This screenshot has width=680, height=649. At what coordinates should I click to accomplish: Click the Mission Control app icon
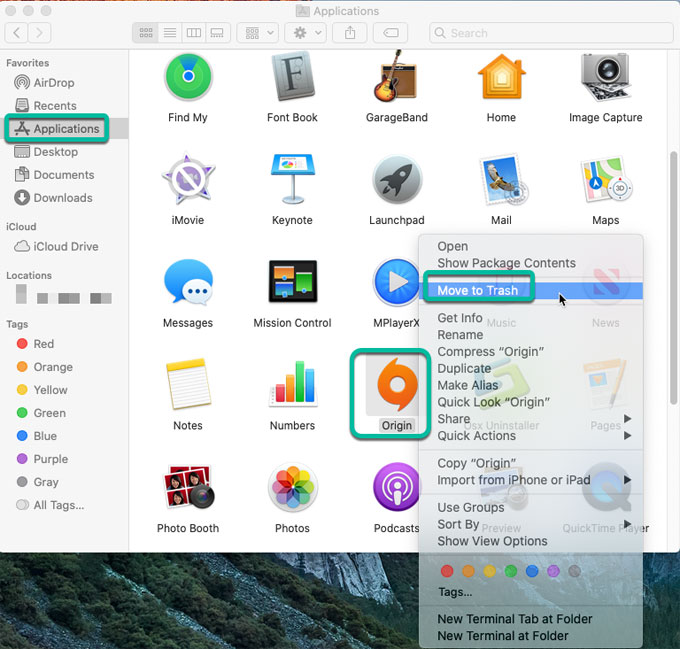point(292,283)
